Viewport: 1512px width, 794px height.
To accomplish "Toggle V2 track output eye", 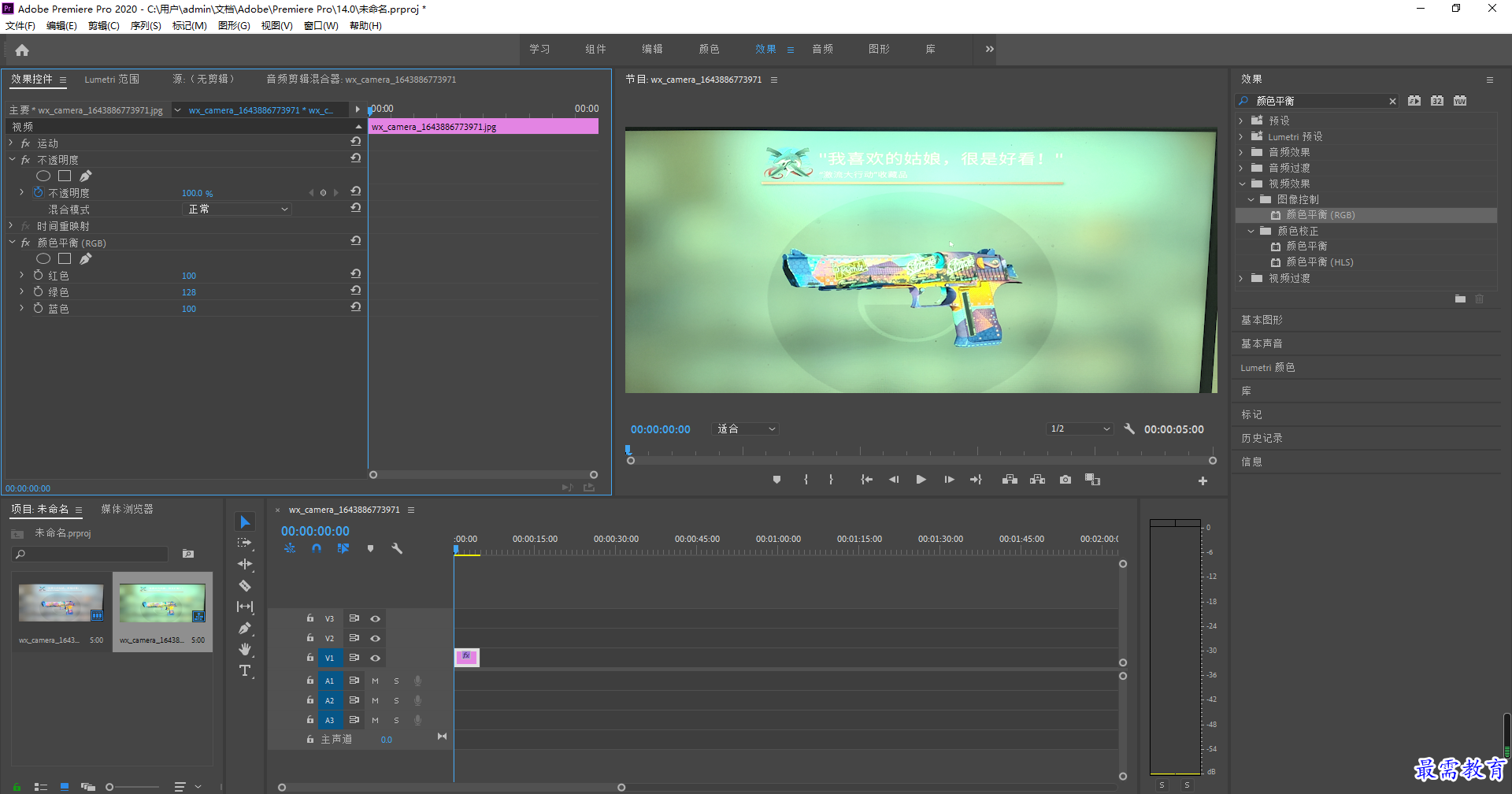I will click(376, 638).
